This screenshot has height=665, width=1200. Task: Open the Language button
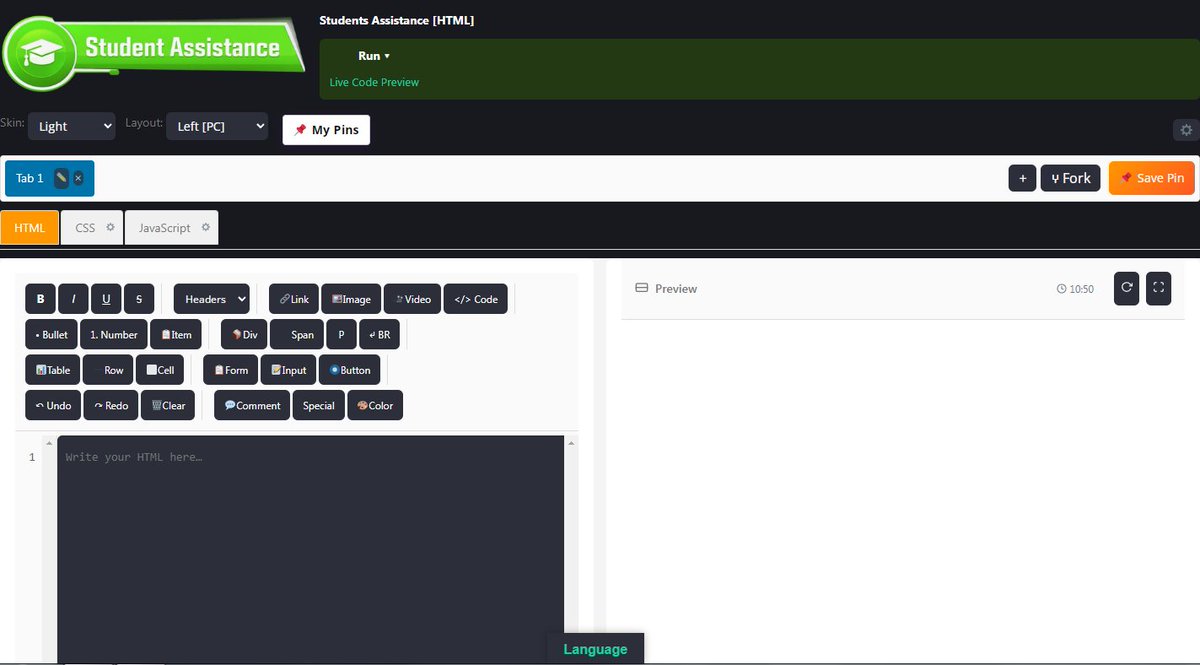[x=595, y=649]
